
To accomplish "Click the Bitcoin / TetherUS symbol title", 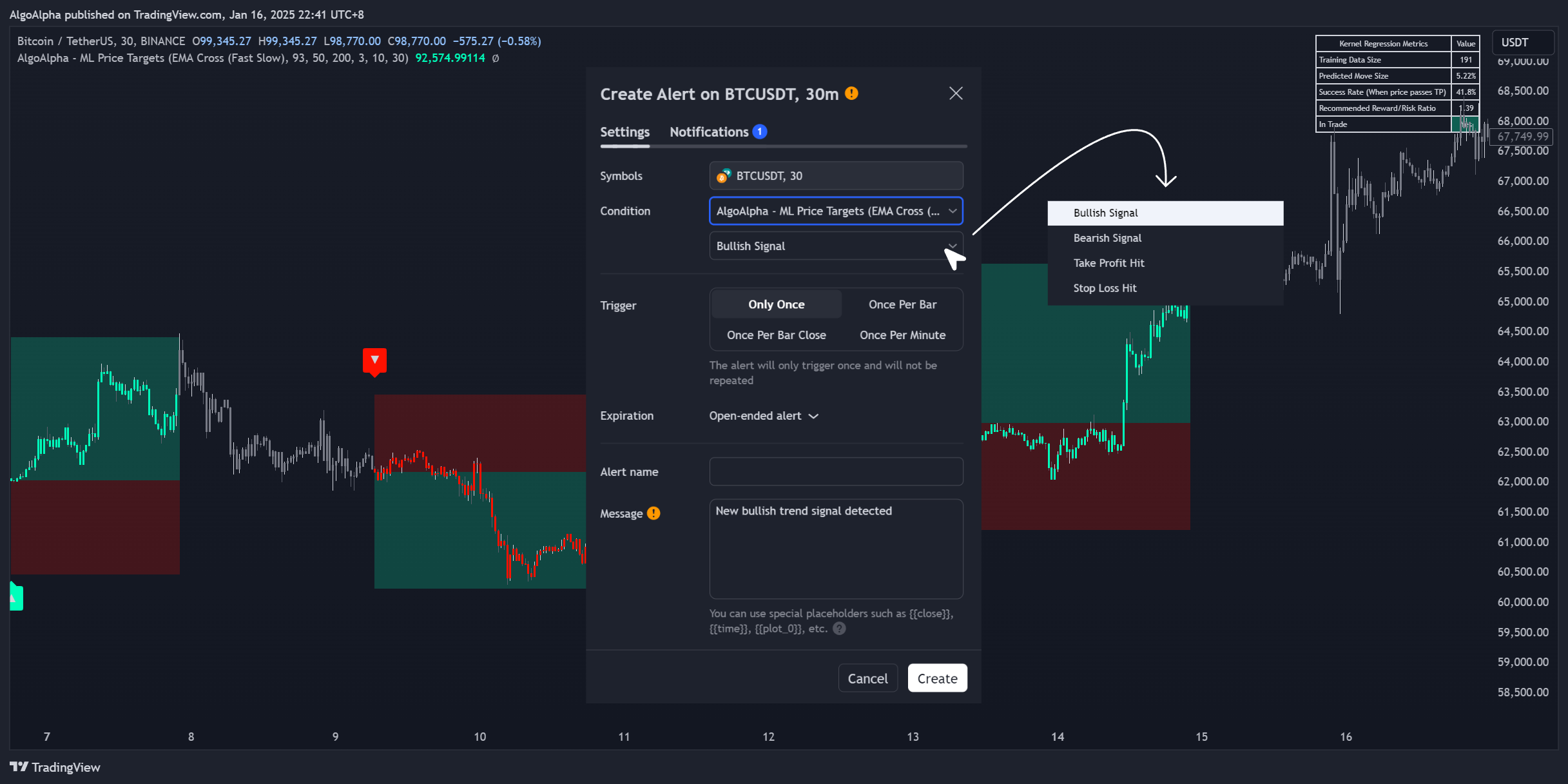I will point(101,41).
